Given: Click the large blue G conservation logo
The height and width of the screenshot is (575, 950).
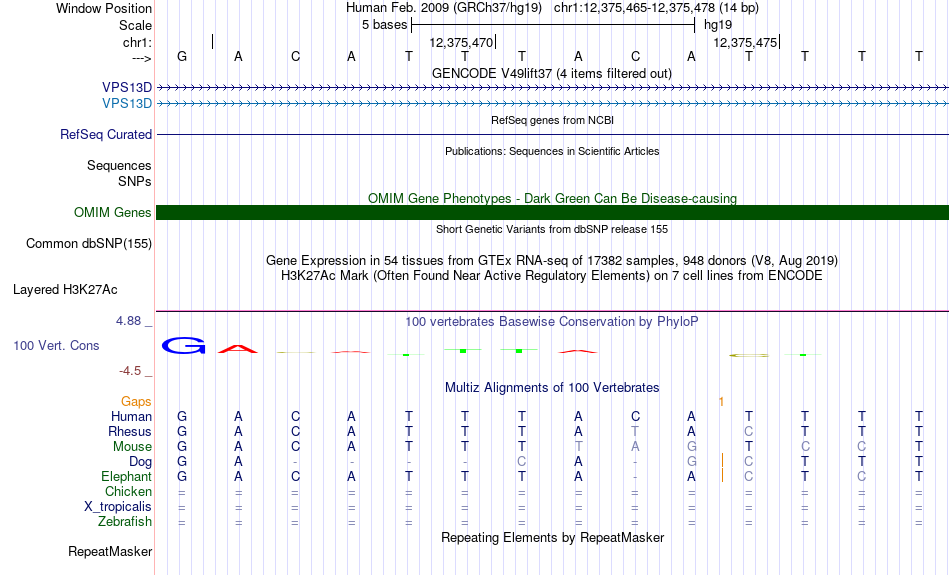Looking at the screenshot, I should point(184,346).
